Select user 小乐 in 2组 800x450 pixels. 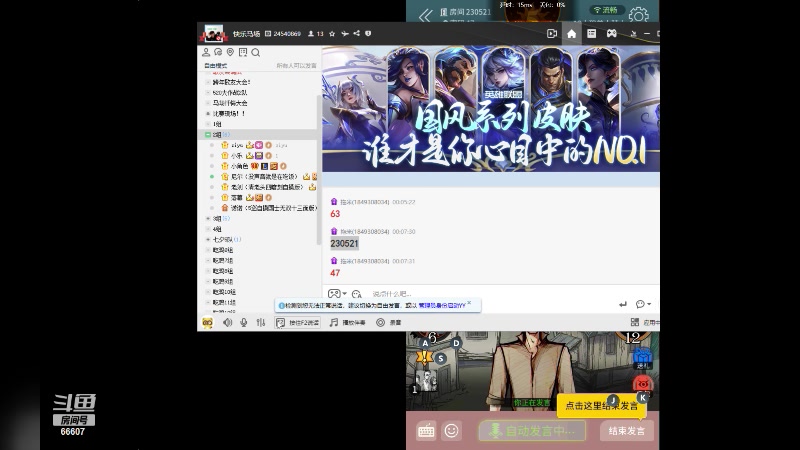click(x=236, y=156)
